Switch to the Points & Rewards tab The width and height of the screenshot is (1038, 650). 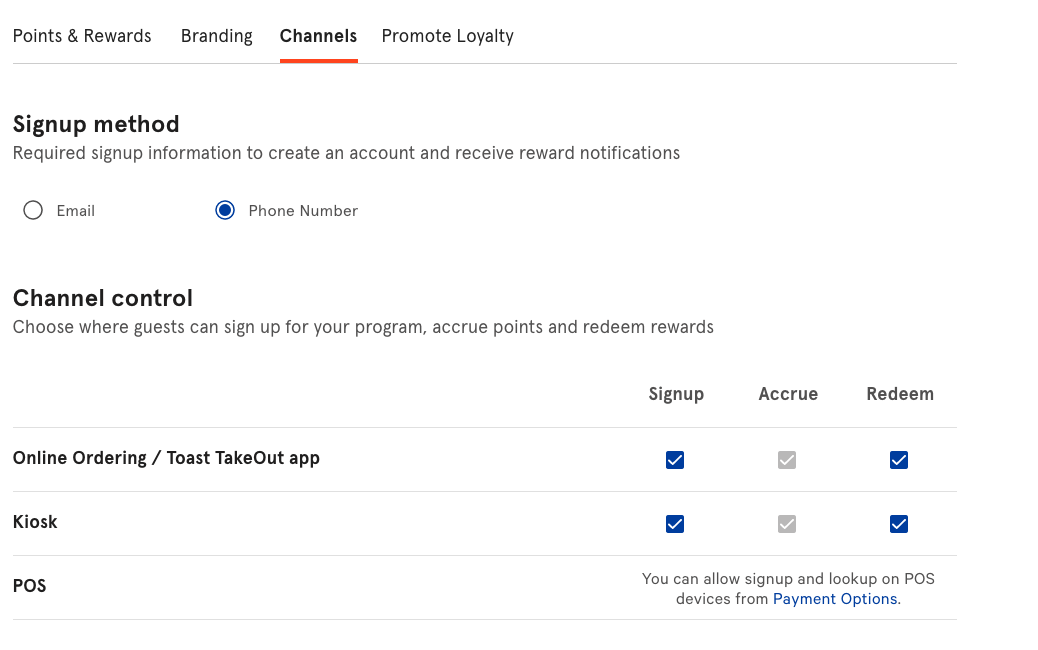pyautogui.click(x=81, y=35)
